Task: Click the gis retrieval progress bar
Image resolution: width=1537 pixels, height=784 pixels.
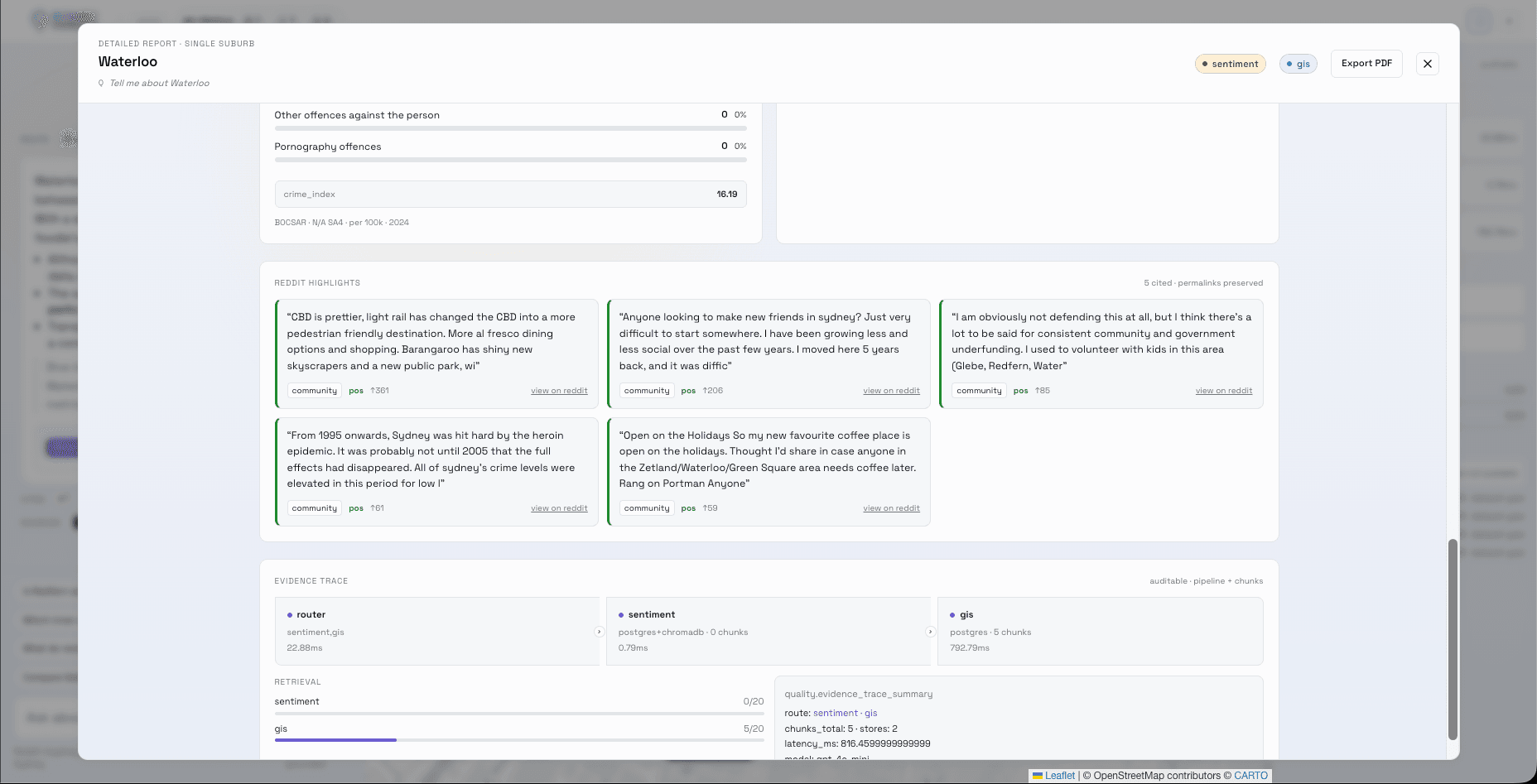Action: [x=519, y=740]
